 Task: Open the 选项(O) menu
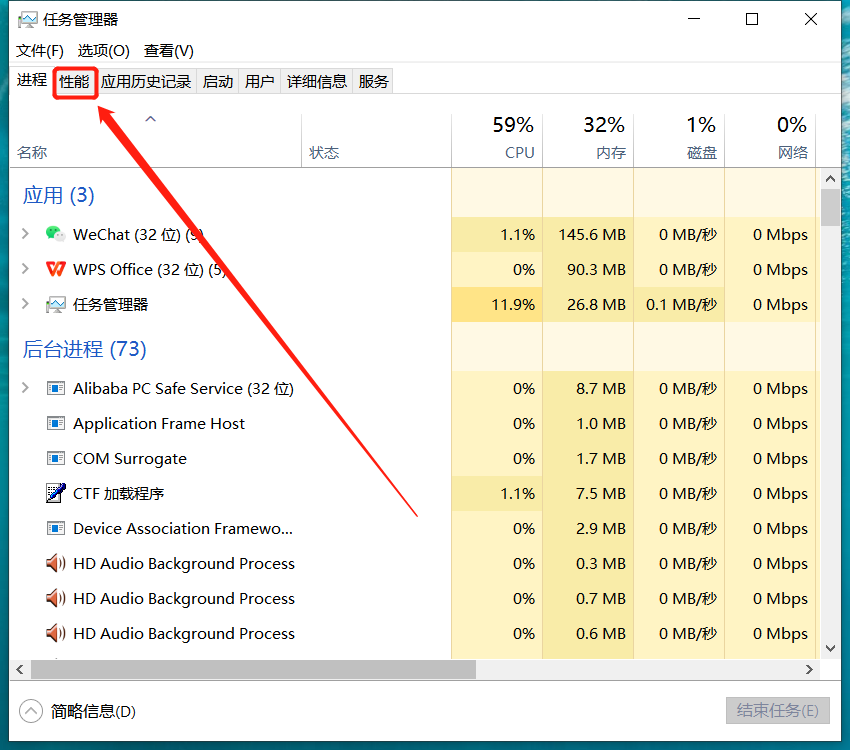(x=104, y=51)
